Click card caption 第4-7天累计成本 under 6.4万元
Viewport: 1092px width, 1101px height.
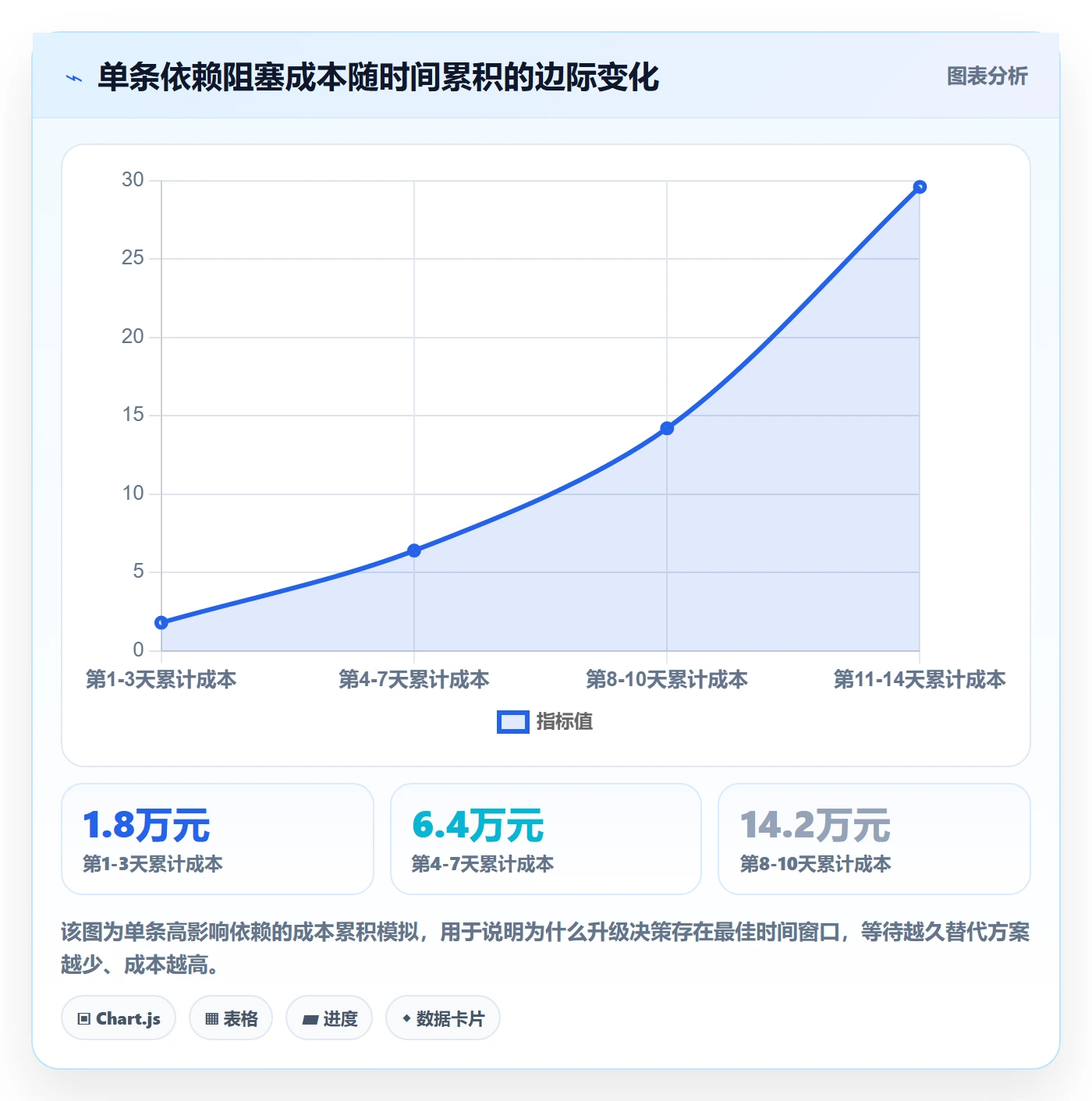483,864
